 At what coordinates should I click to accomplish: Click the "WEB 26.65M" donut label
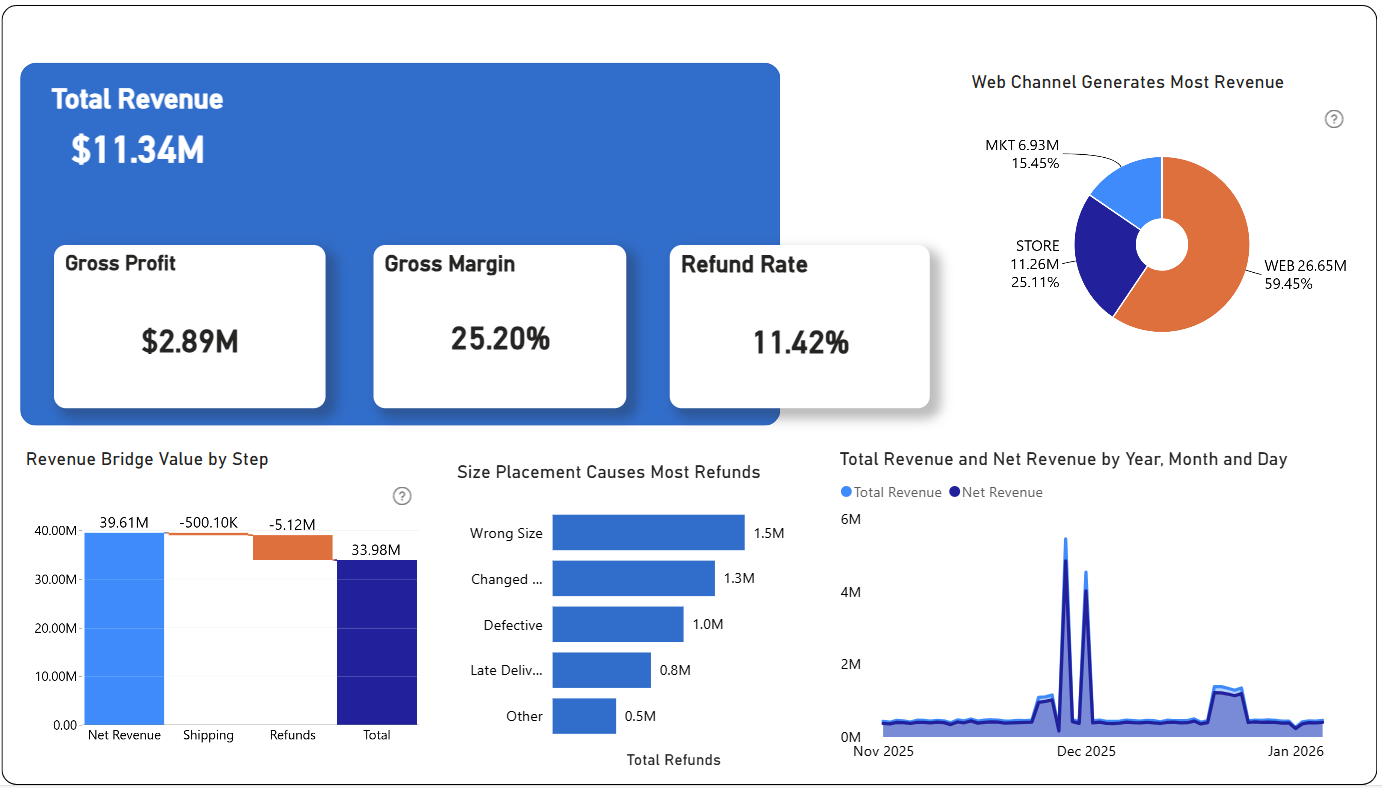(x=1306, y=266)
